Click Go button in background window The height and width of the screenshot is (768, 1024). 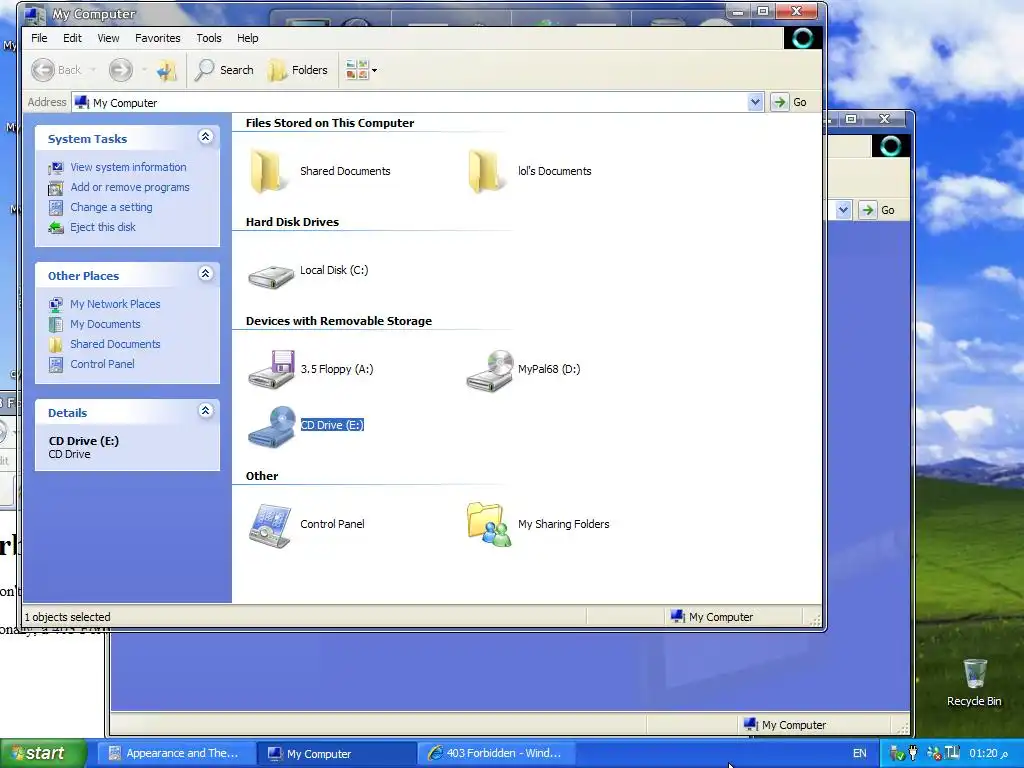pyautogui.click(x=878, y=210)
